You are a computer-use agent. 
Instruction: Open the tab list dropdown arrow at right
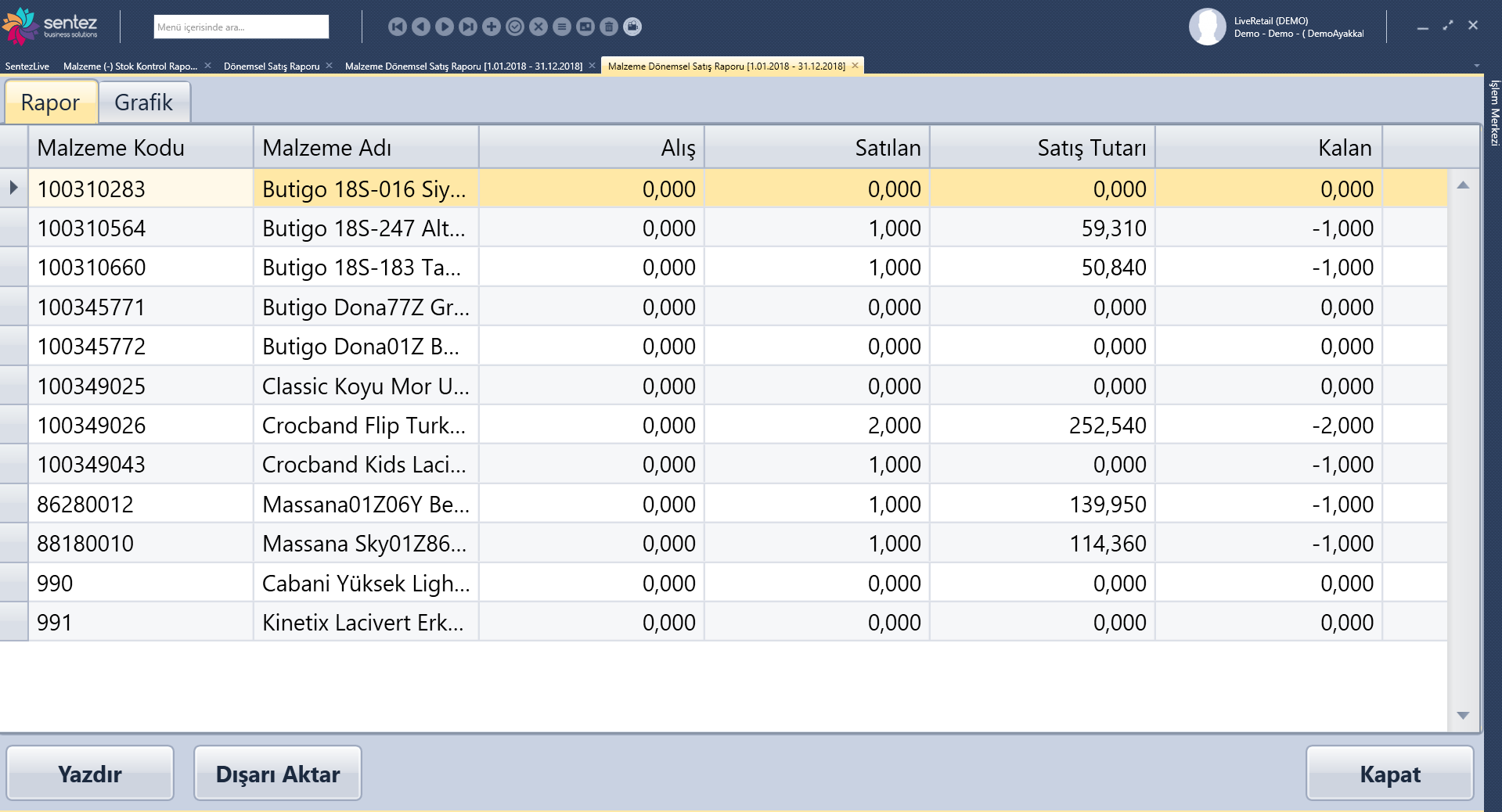1476,66
